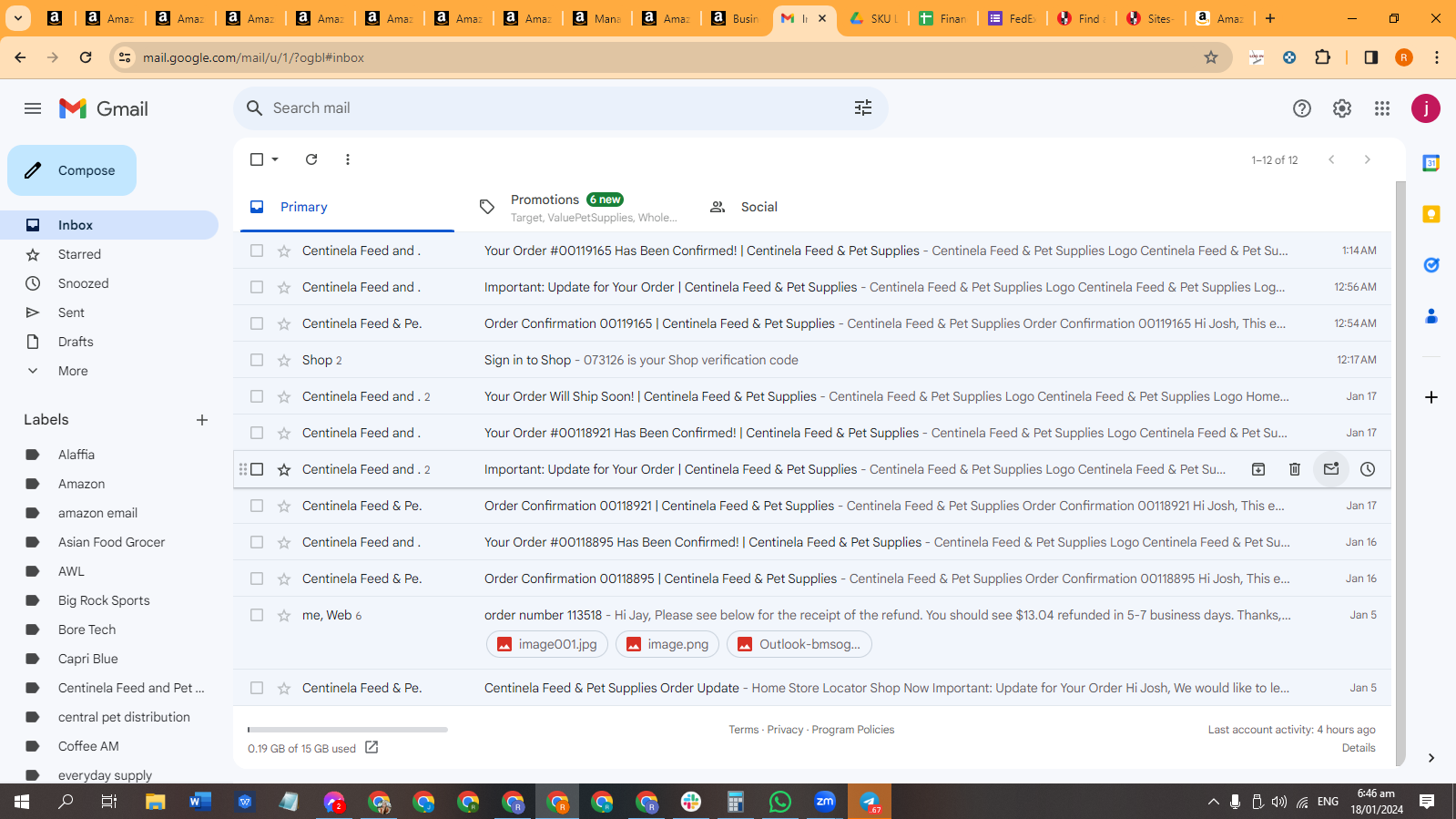Viewport: 1456px width, 819px height.
Task: Bookmark this page with star icon
Action: pos(1211,57)
